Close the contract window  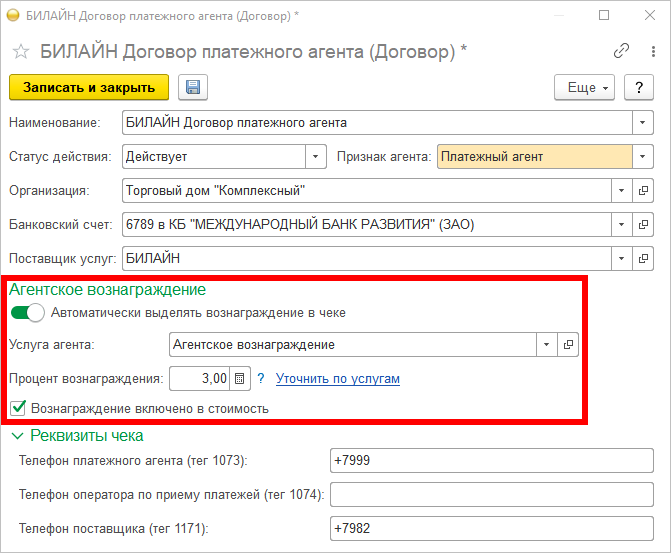pos(650,15)
